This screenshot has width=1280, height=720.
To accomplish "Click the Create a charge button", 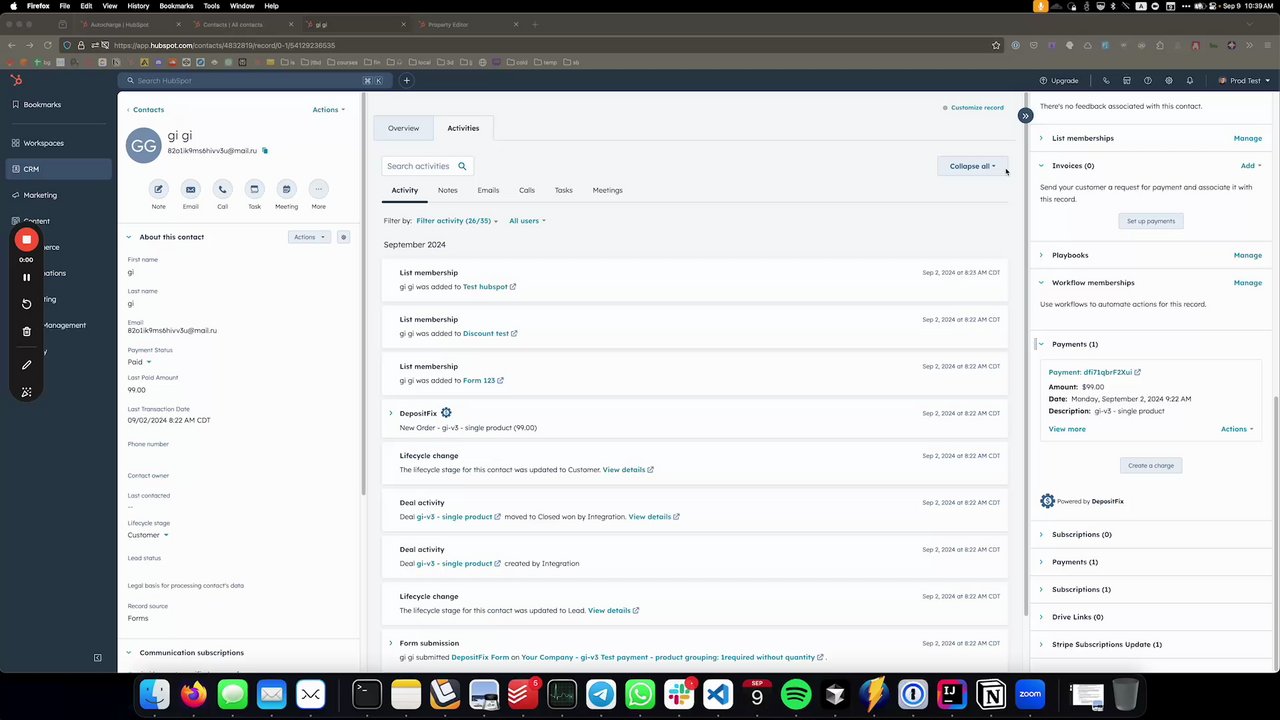I will (x=1151, y=466).
